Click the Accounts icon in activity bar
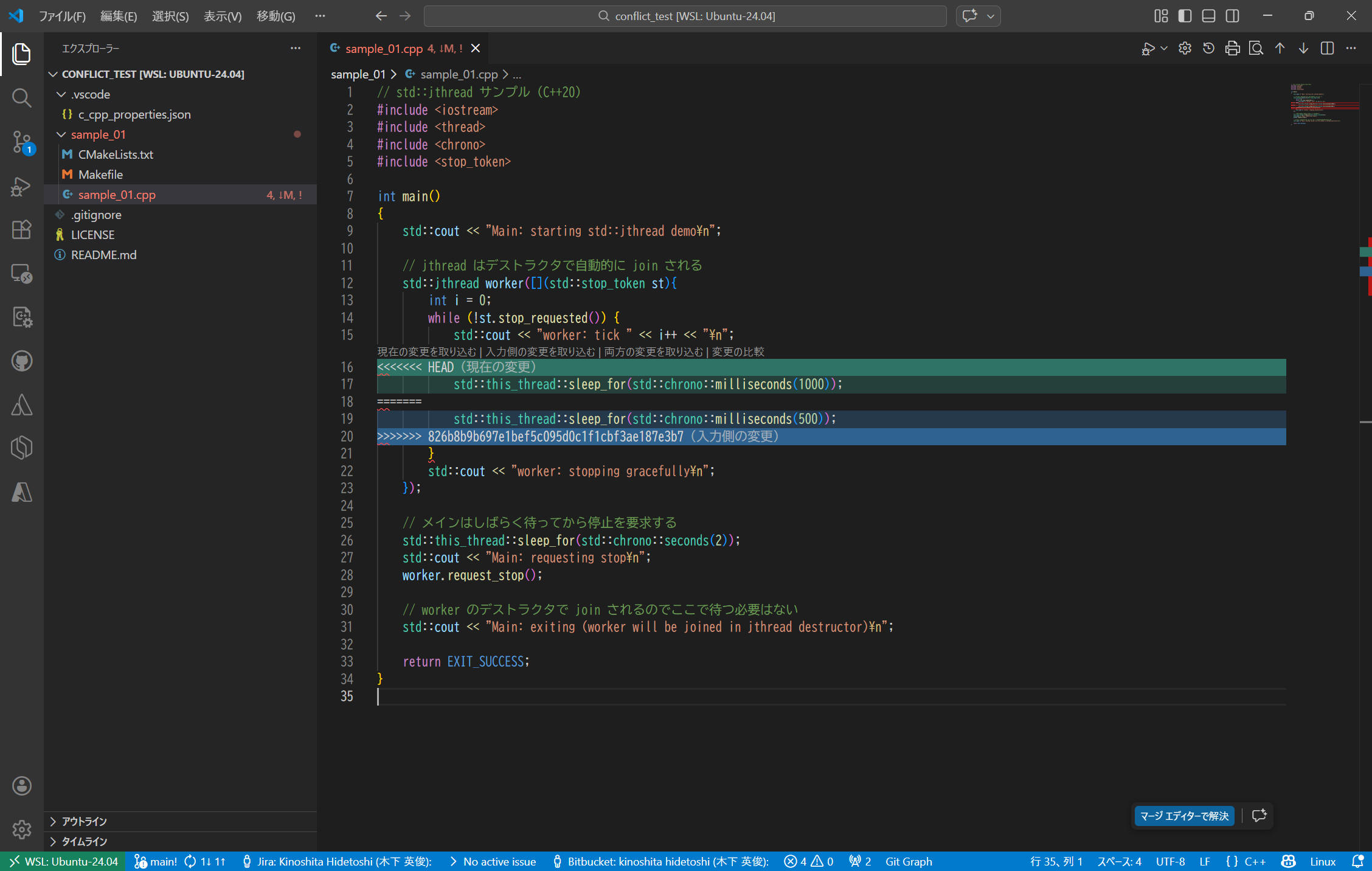Image resolution: width=1372 pixels, height=871 pixels. pos(22,786)
